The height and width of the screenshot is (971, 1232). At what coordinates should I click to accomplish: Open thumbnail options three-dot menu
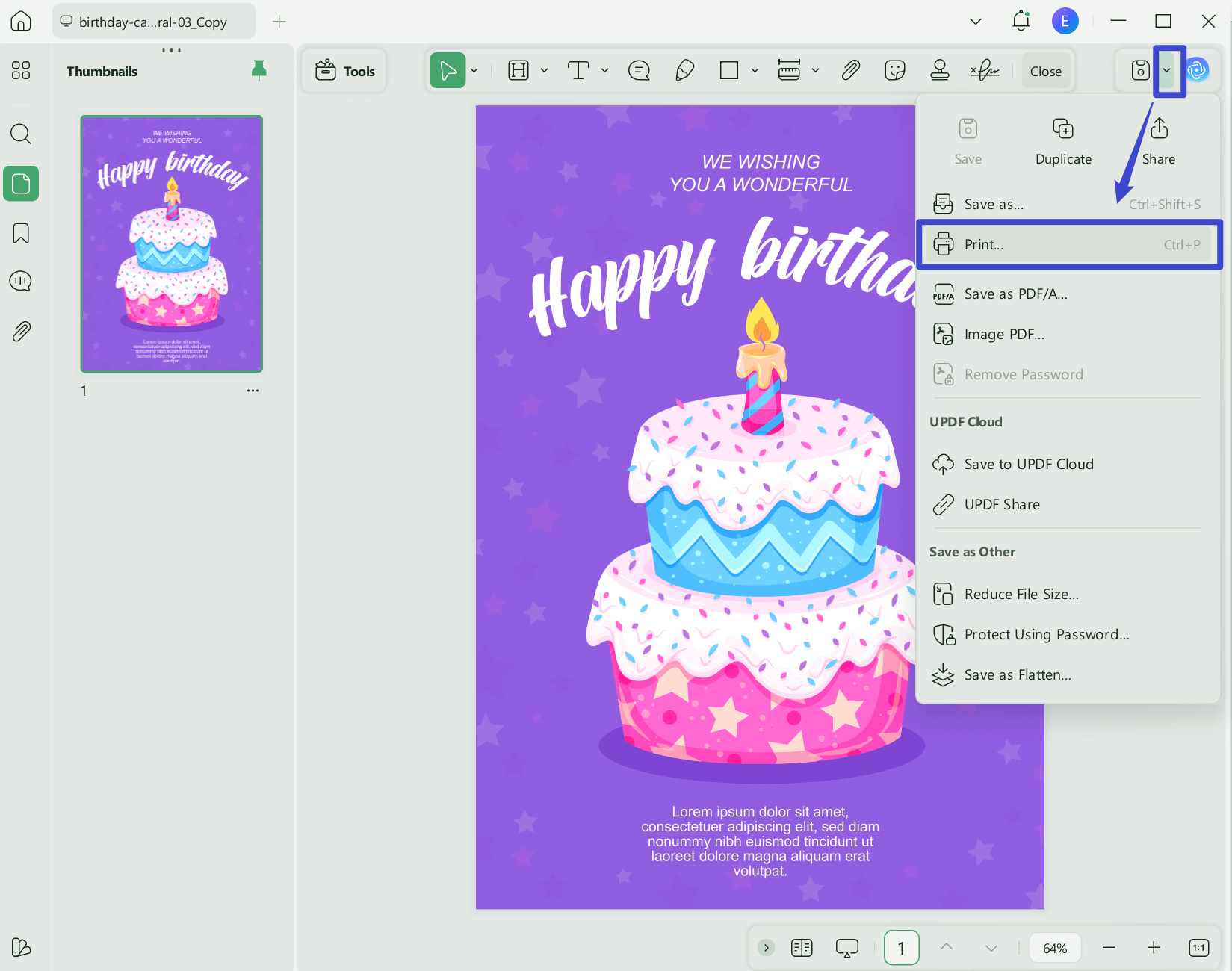253,391
